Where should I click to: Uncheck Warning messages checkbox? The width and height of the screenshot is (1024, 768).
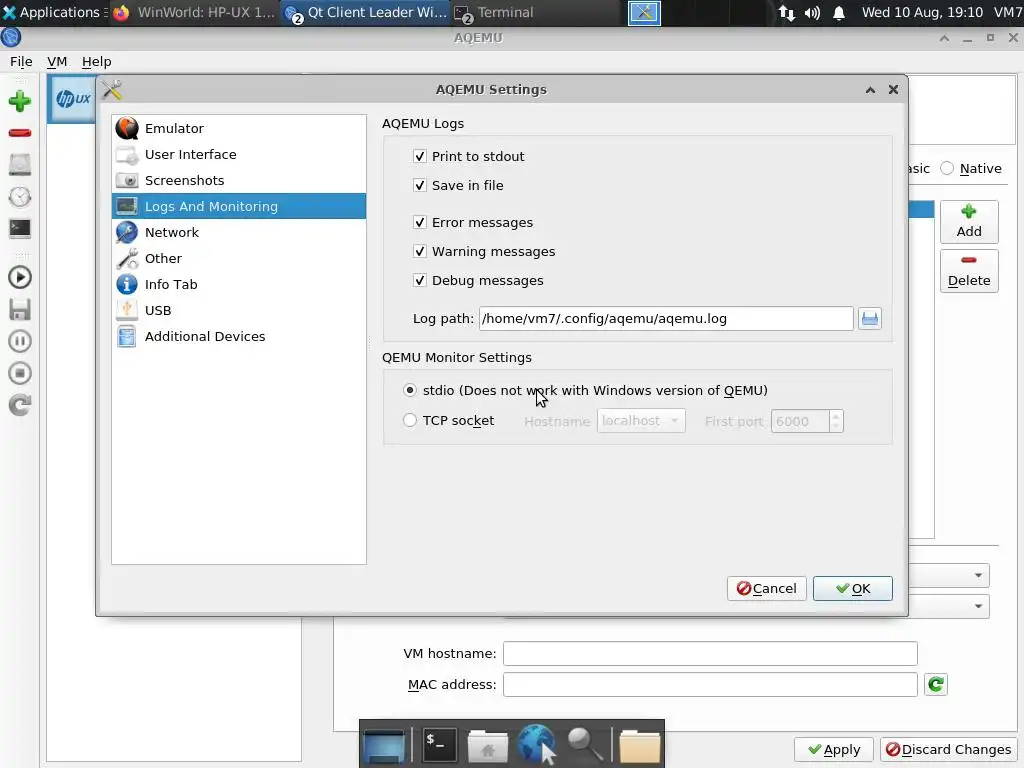pos(420,251)
